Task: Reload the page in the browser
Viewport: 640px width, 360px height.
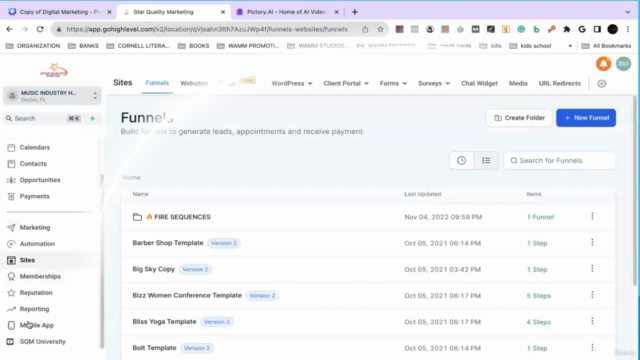Action: click(x=40, y=29)
